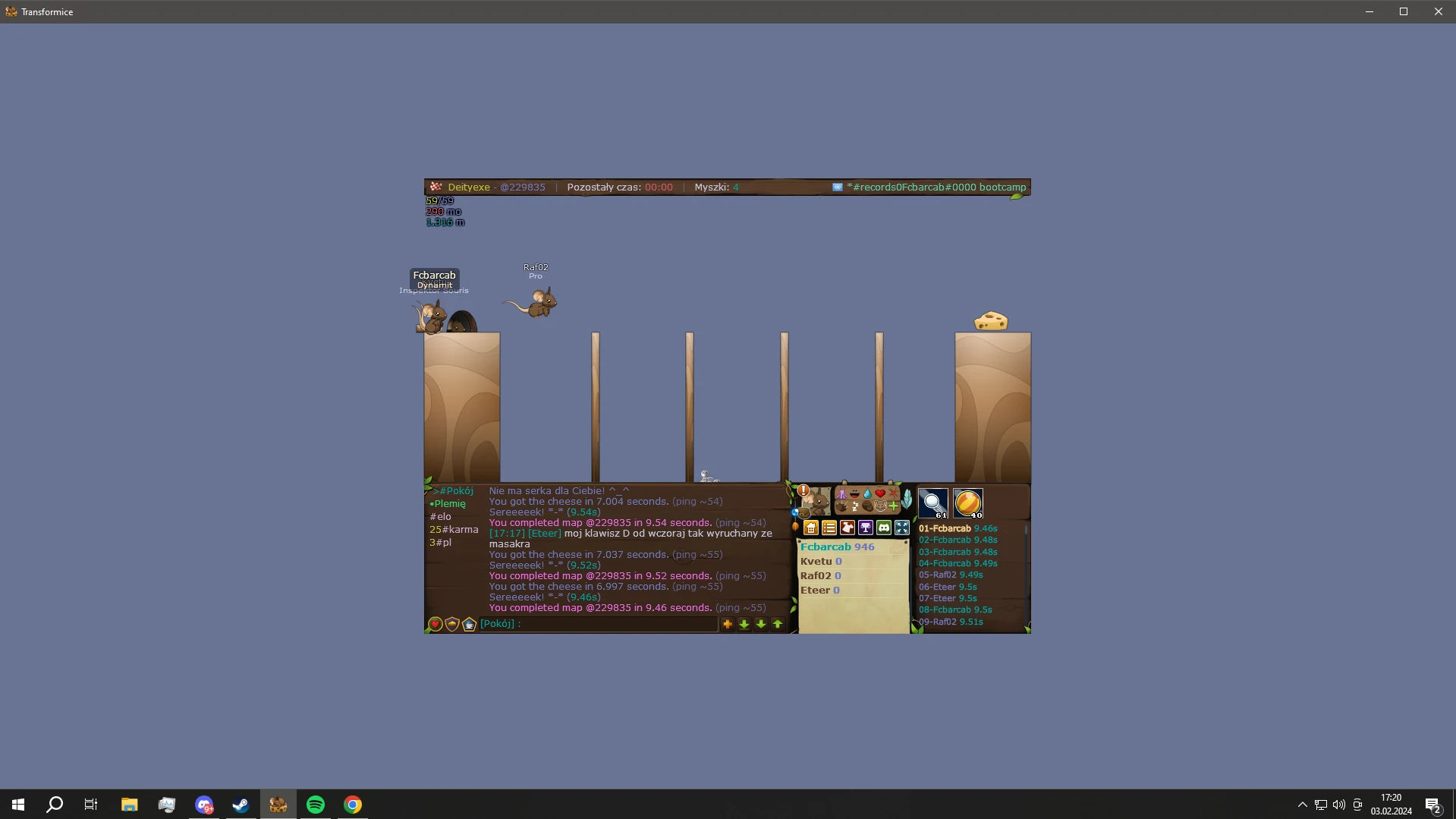1456x819 pixels.
Task: Click the blue feather icon
Action: coord(907,500)
